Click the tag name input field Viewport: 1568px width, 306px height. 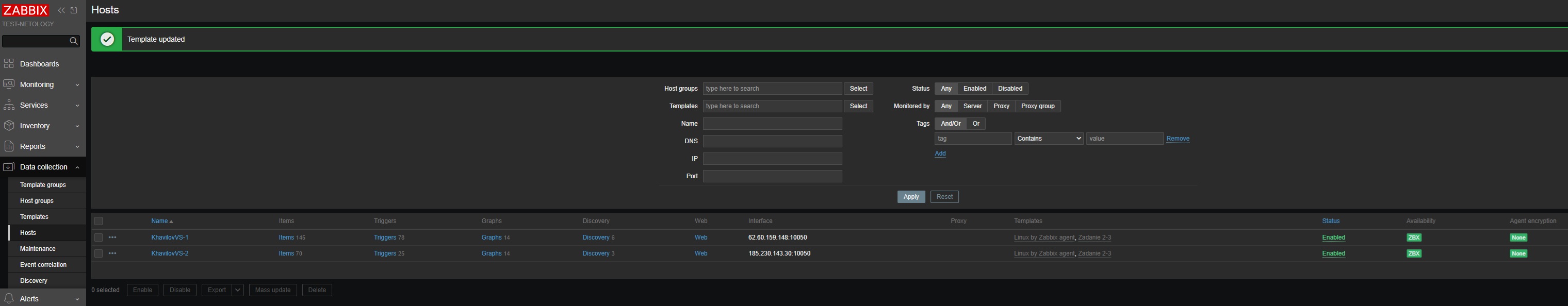pyautogui.click(x=973, y=139)
